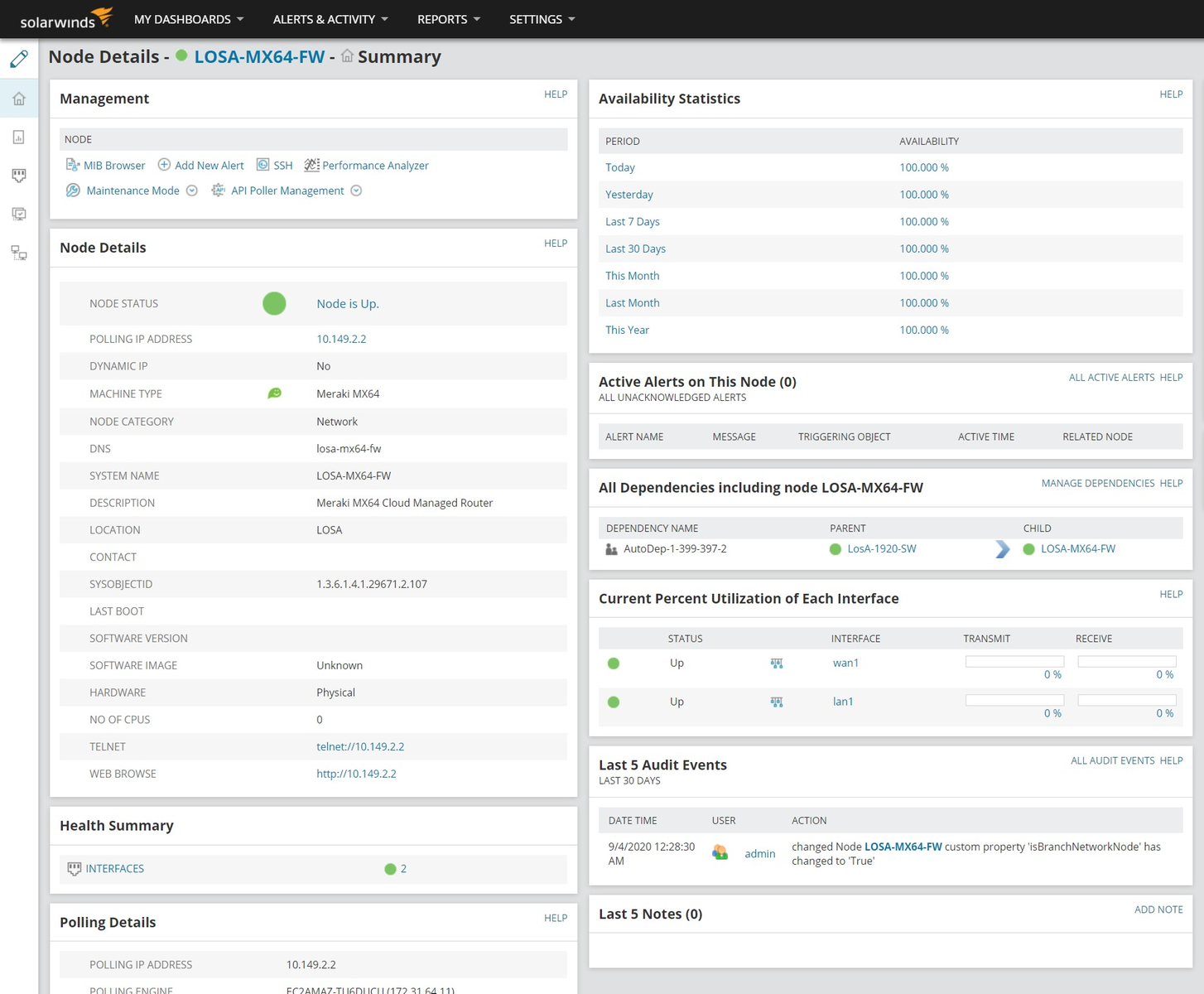Click the interface icon next to wan1
The height and width of the screenshot is (994, 1204).
tap(776, 663)
